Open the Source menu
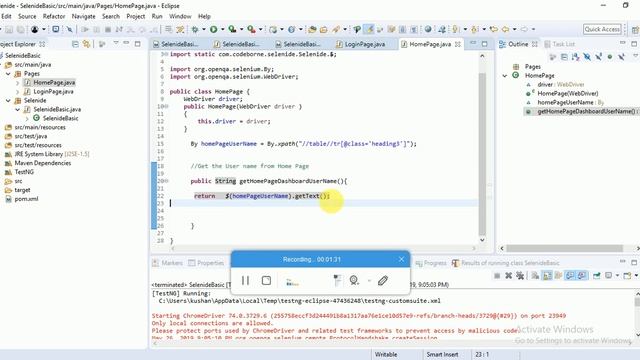 point(27,16)
